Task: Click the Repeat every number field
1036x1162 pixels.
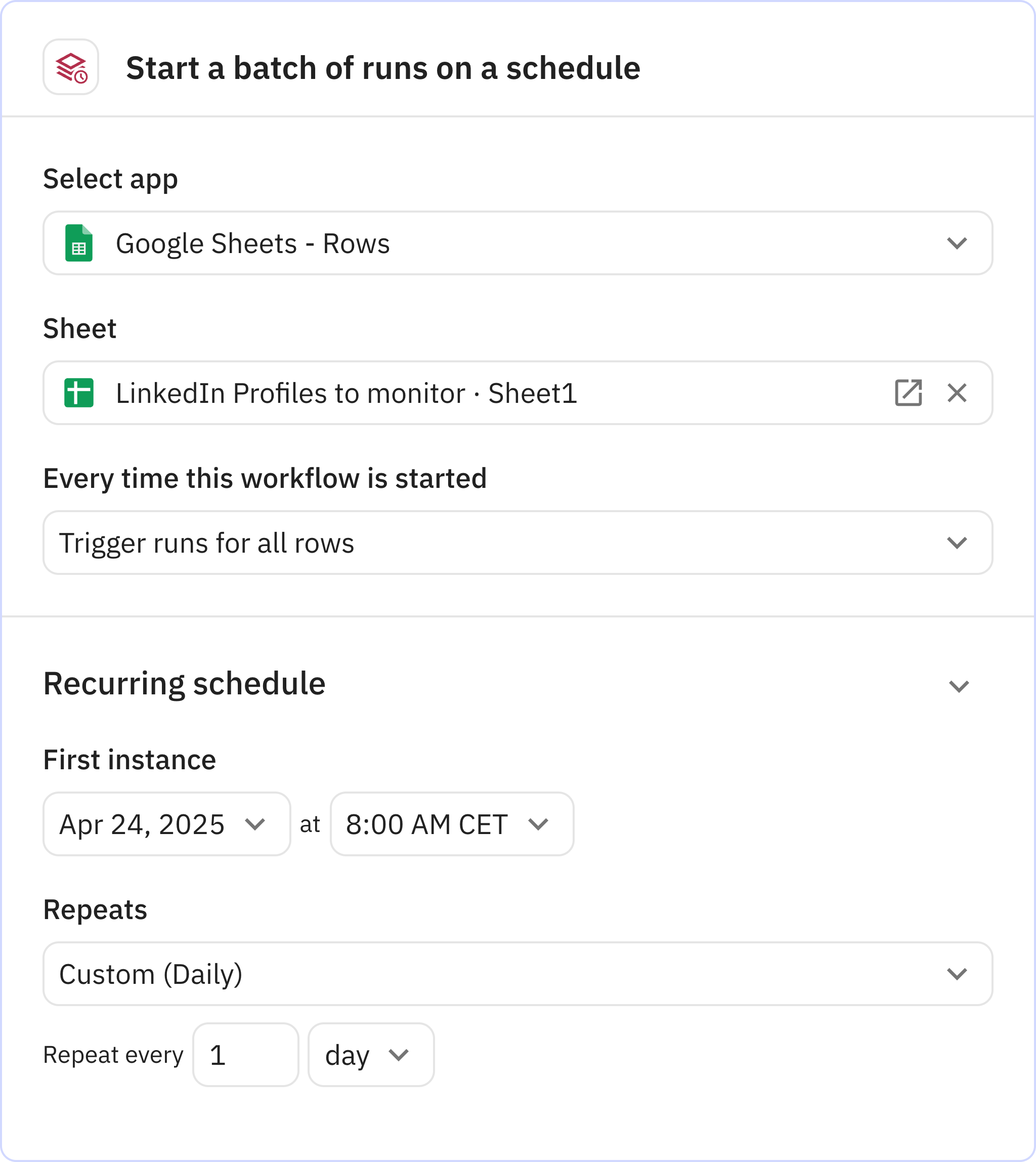Action: (x=245, y=1055)
